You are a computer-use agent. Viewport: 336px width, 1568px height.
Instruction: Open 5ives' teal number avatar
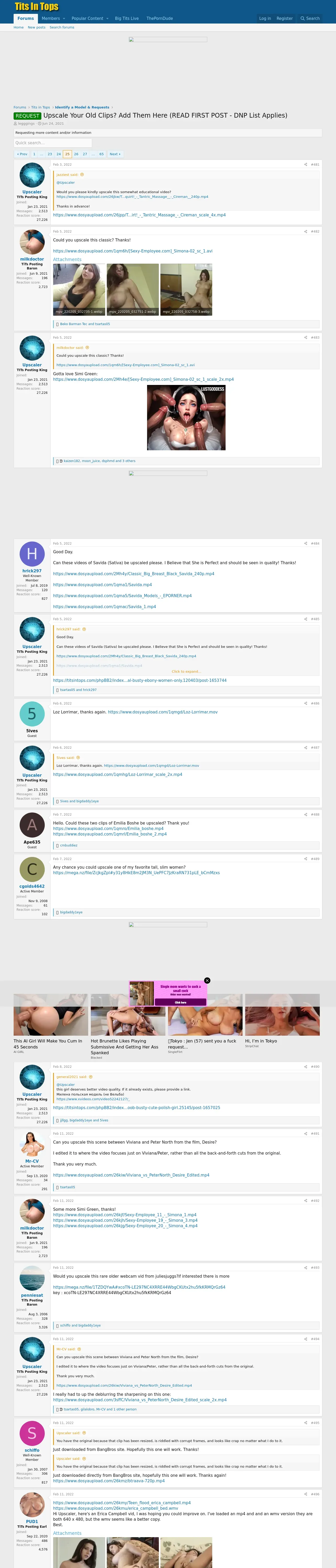coord(32,714)
